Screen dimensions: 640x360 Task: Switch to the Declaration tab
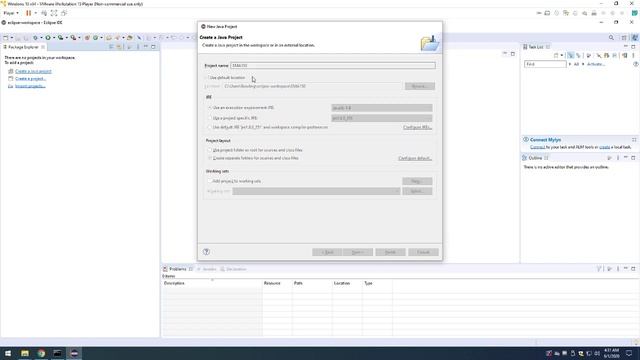pos(233,269)
